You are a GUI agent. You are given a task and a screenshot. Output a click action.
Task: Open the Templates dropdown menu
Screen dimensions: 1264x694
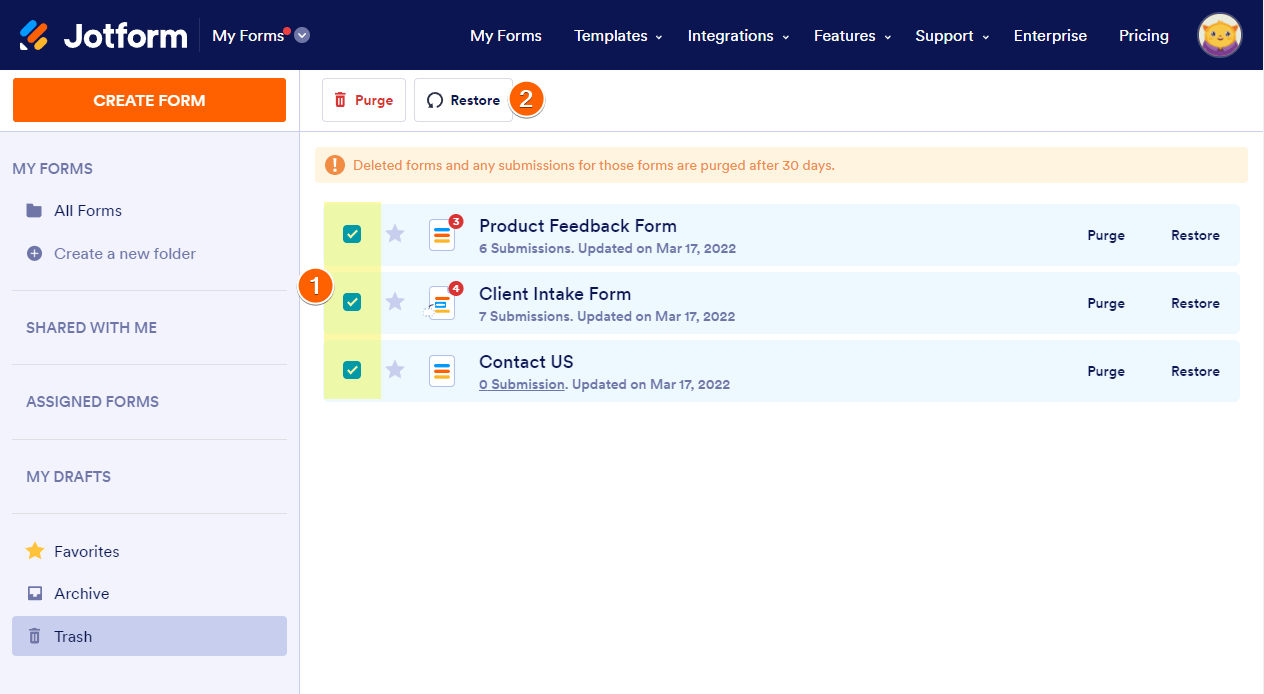point(617,36)
